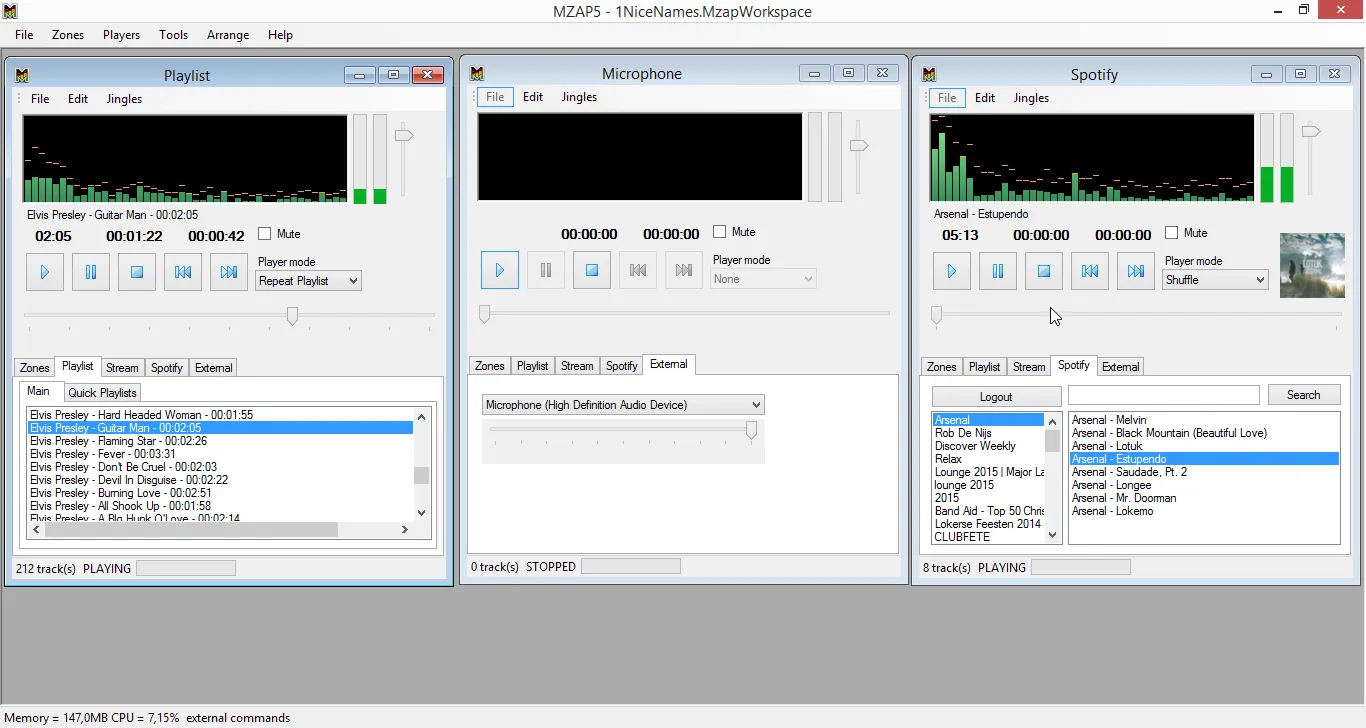
Task: Click previous track button in Microphone player
Action: tap(638, 270)
